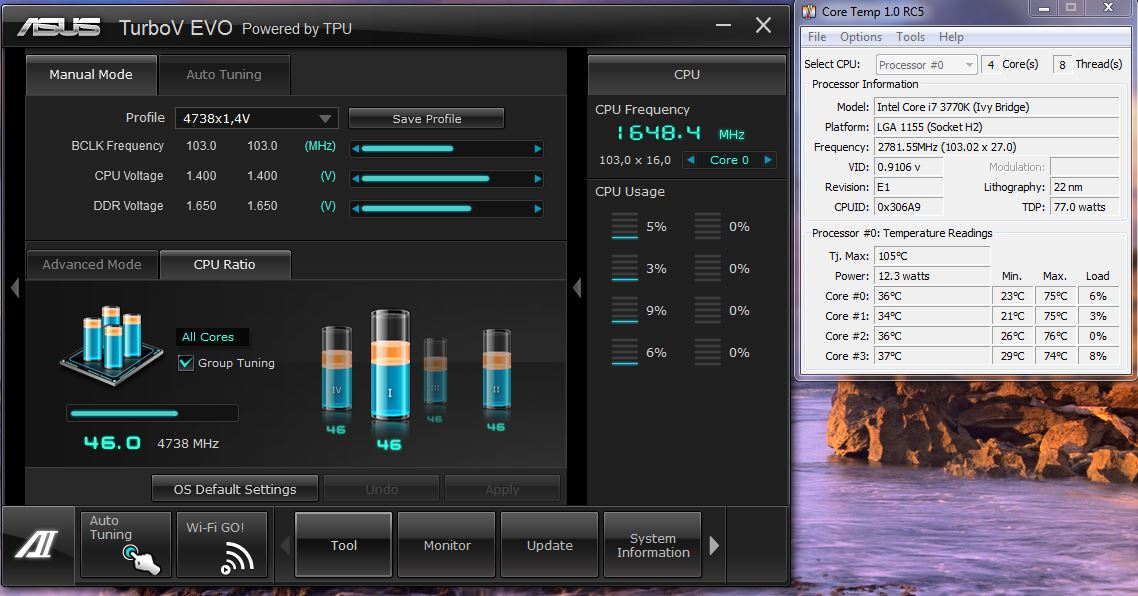Click OS Default Settings button

pos(235,489)
